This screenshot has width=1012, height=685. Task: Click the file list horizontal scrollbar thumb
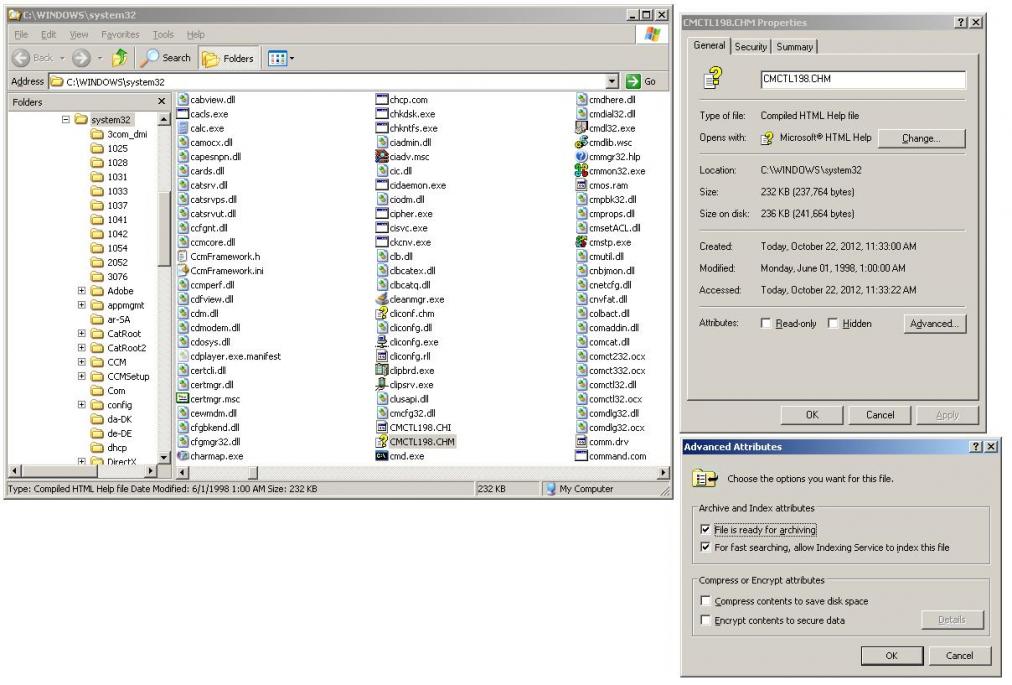tap(252, 473)
